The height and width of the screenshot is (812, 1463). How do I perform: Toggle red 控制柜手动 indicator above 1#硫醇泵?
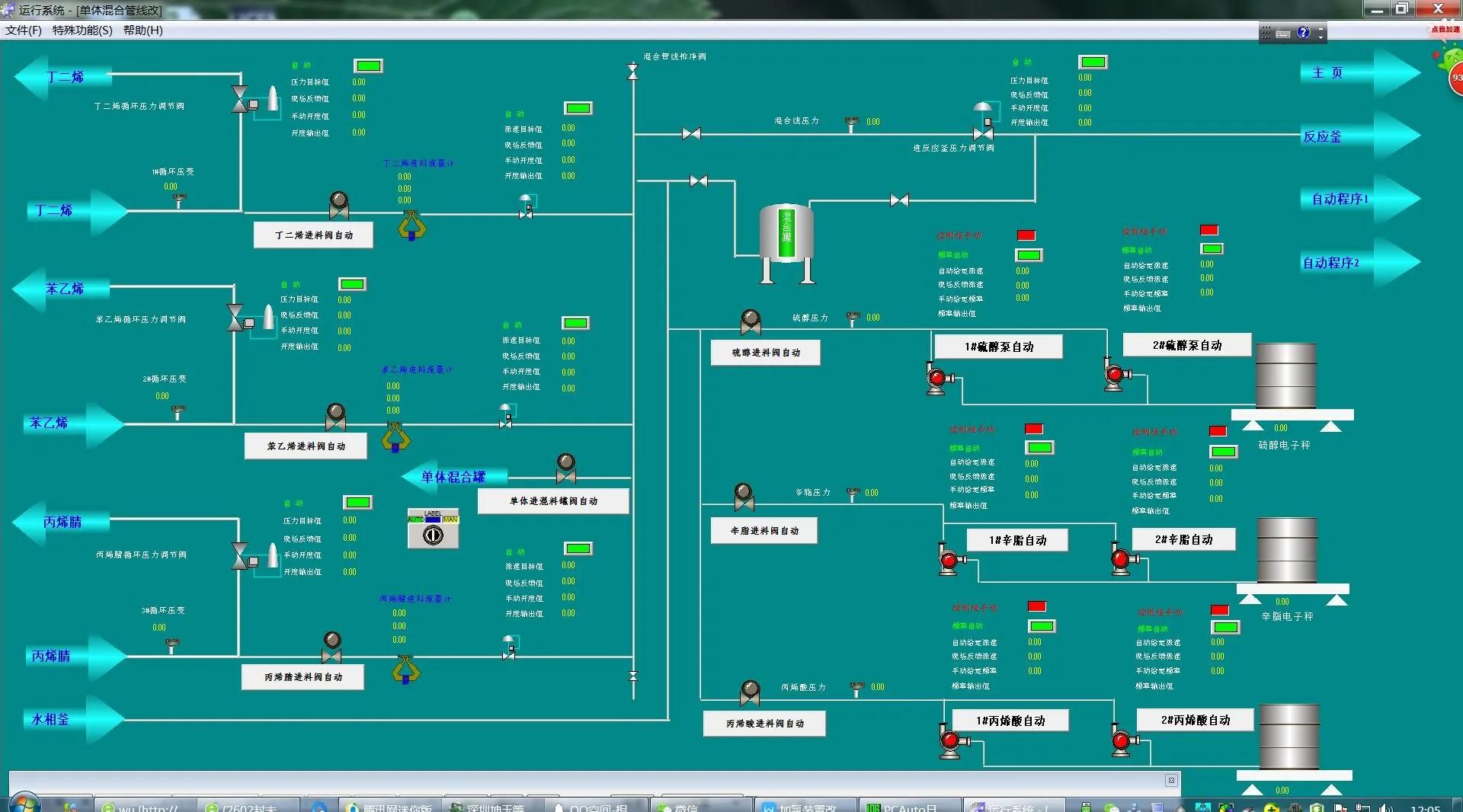1026,235
